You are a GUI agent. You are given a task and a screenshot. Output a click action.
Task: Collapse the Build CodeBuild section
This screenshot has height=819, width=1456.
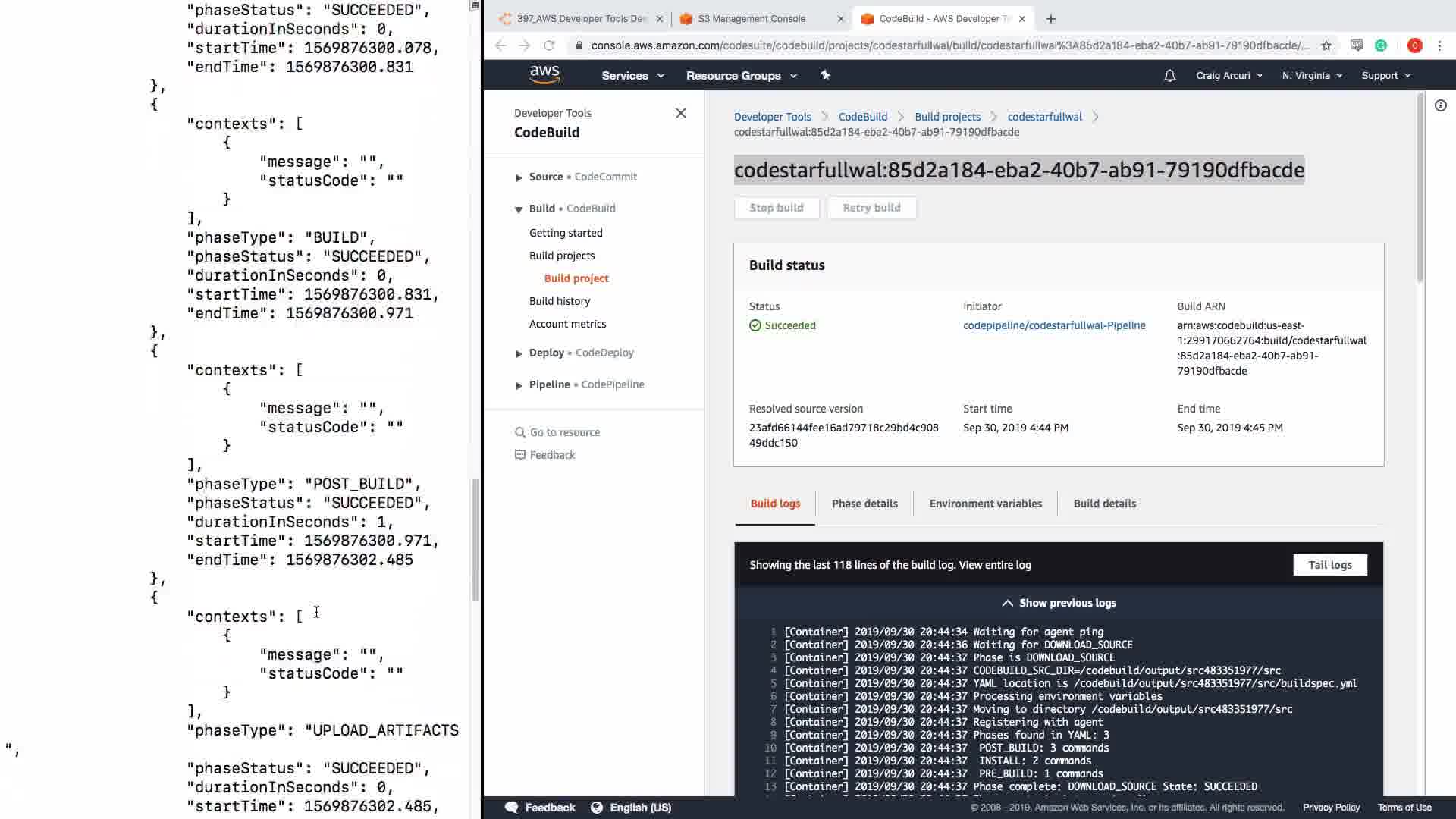pyautogui.click(x=518, y=209)
